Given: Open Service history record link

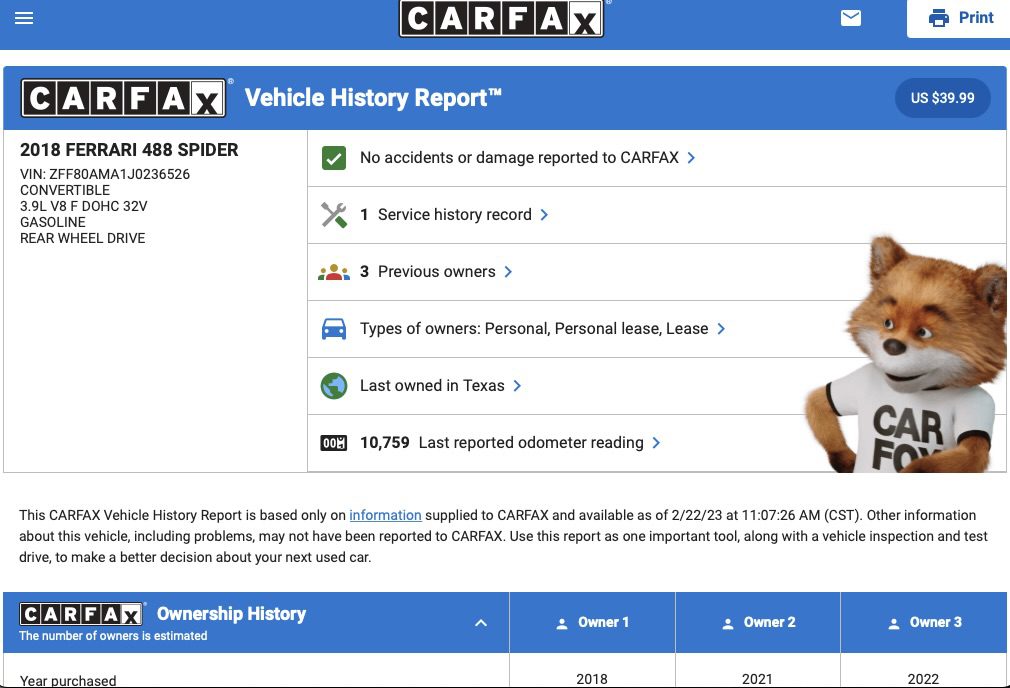Looking at the screenshot, I should tap(446, 215).
